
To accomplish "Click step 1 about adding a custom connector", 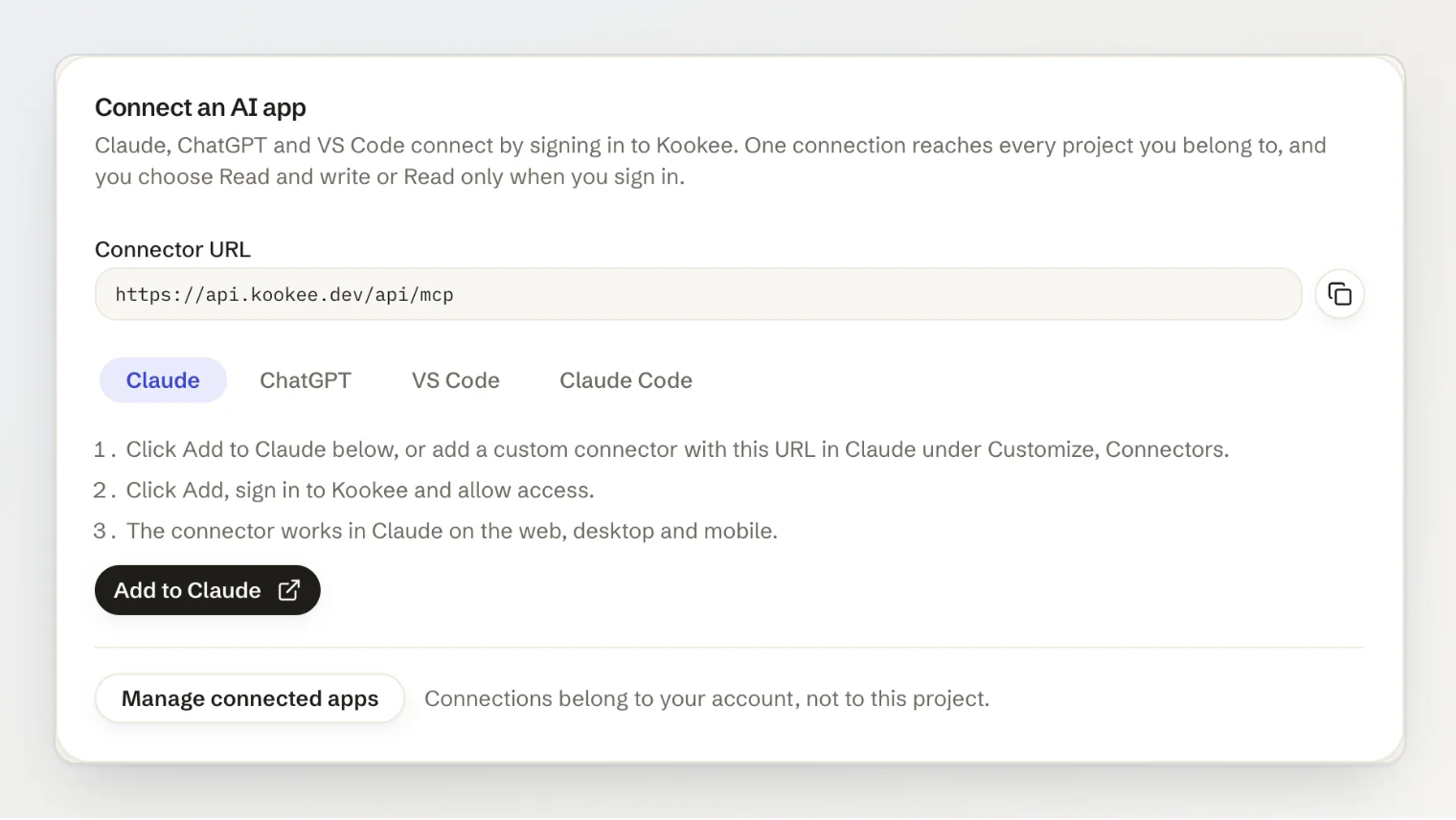I will (661, 449).
